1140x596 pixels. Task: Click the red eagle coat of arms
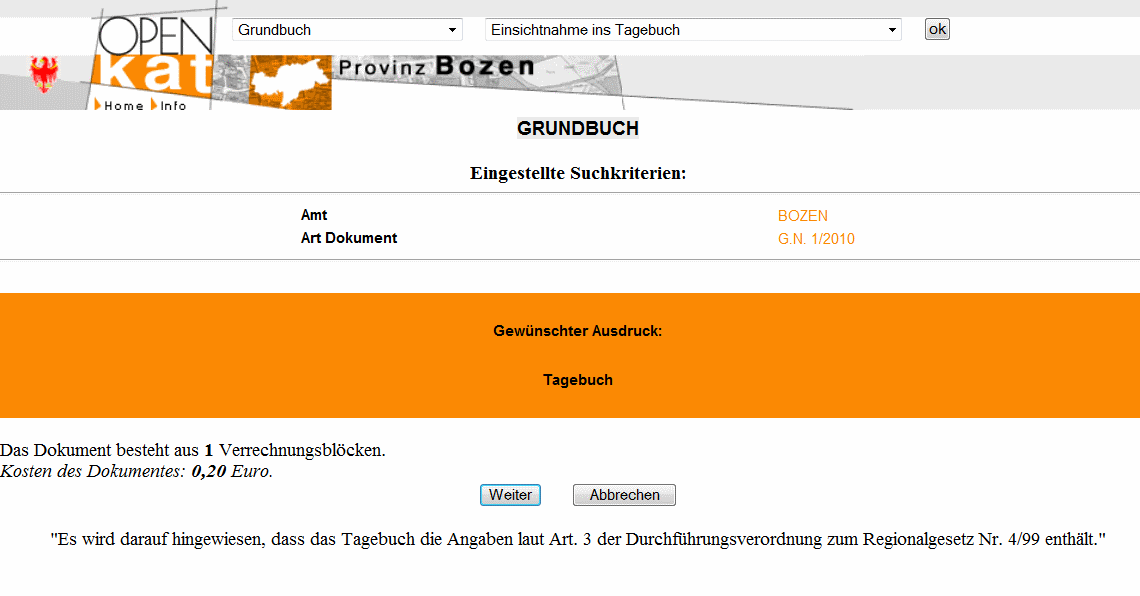click(x=44, y=74)
